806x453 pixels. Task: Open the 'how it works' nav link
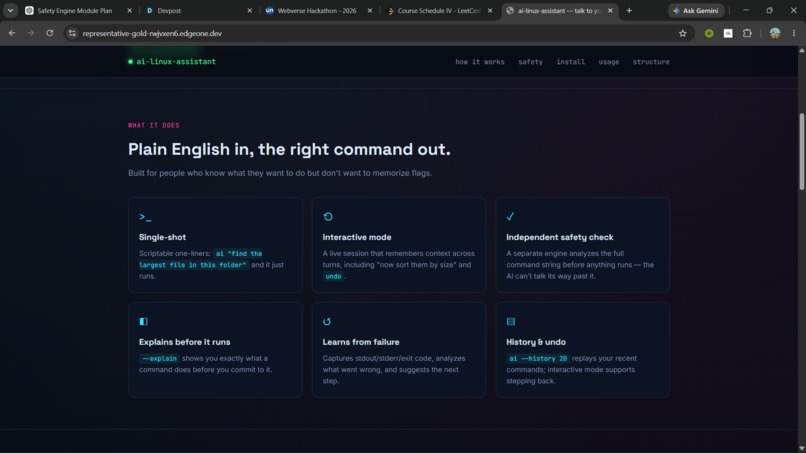pyautogui.click(x=480, y=62)
